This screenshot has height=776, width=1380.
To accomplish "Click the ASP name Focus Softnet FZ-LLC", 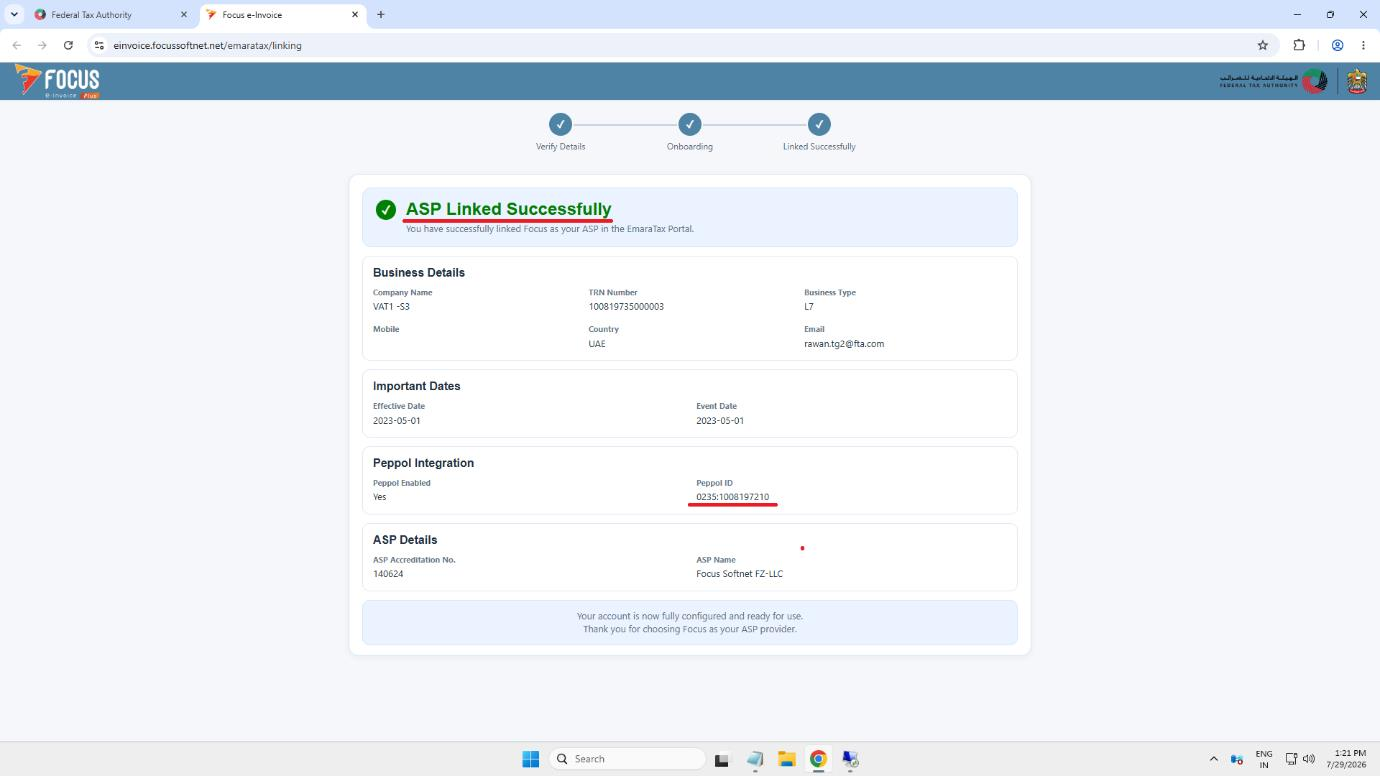I will tap(740, 574).
